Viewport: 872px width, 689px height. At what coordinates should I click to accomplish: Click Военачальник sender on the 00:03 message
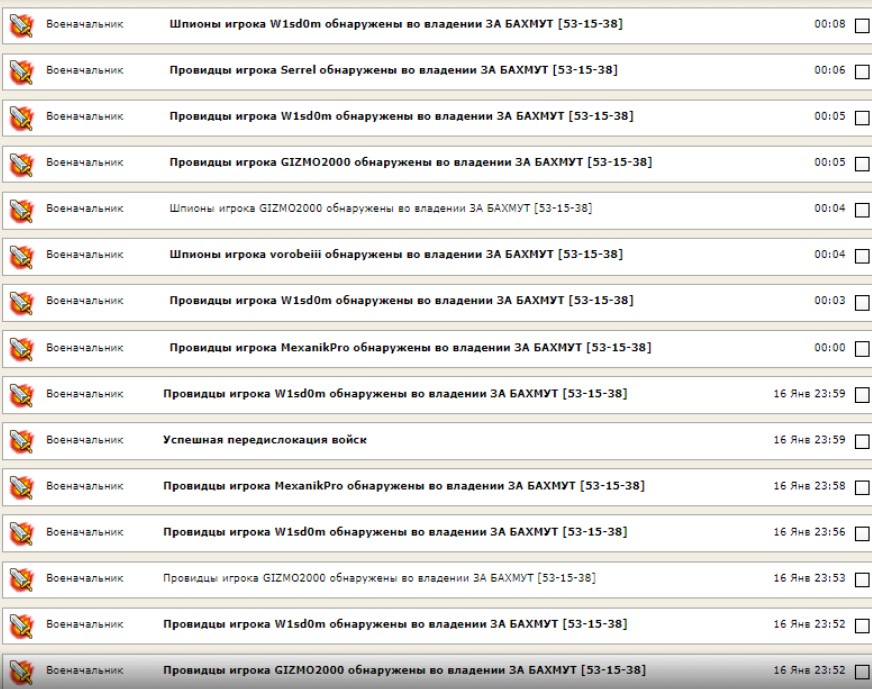(85, 301)
